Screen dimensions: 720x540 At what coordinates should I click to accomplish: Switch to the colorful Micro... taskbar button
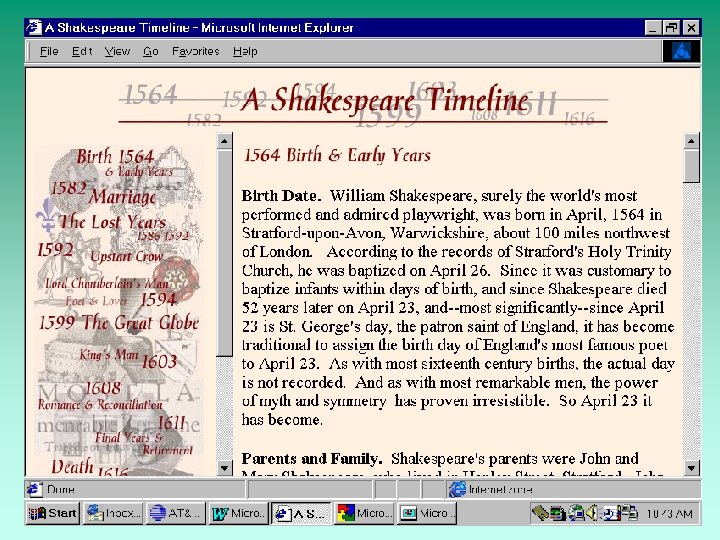[364, 513]
